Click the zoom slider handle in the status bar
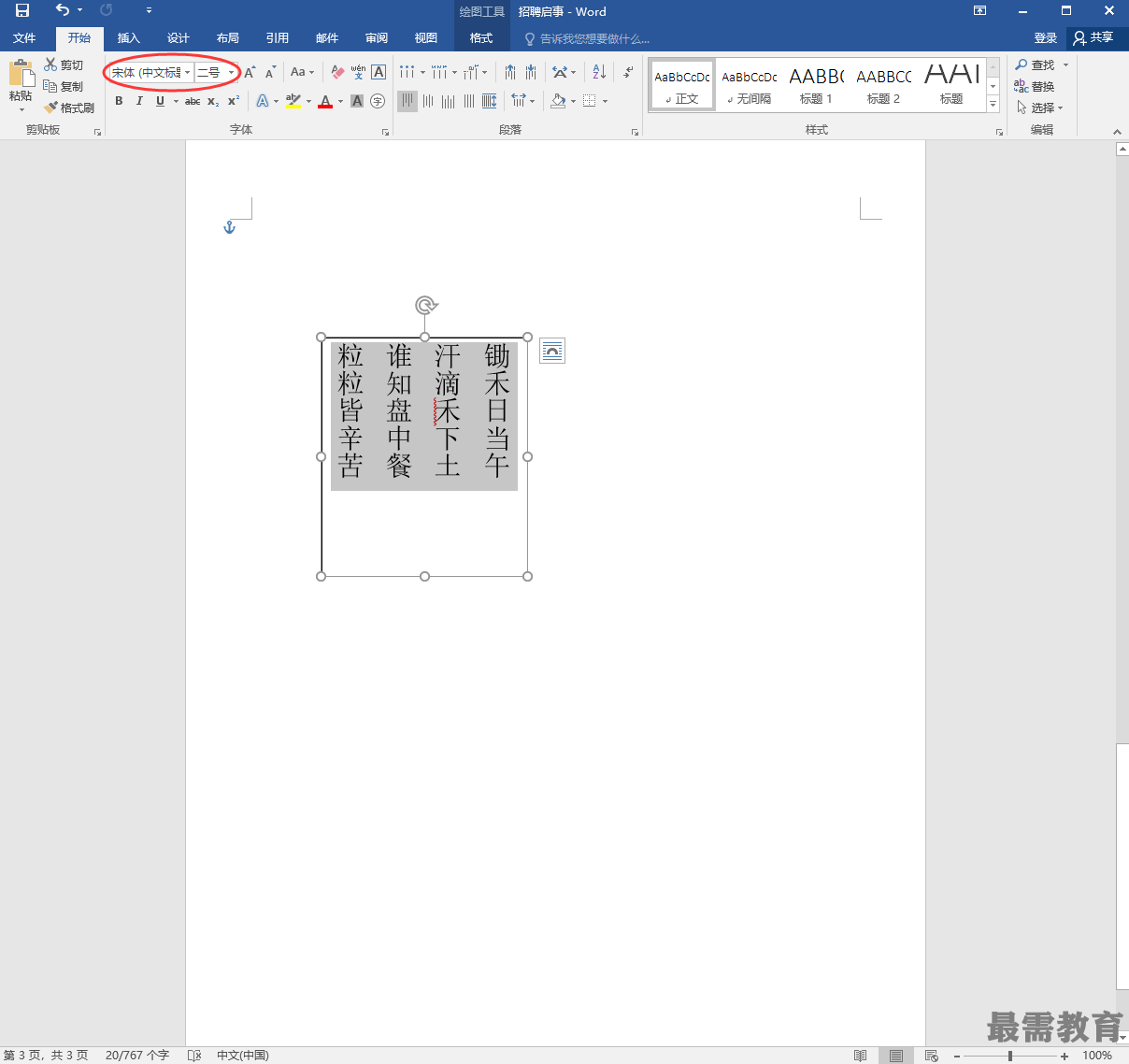Screen dimensions: 1129x1064 (x=1010, y=1057)
